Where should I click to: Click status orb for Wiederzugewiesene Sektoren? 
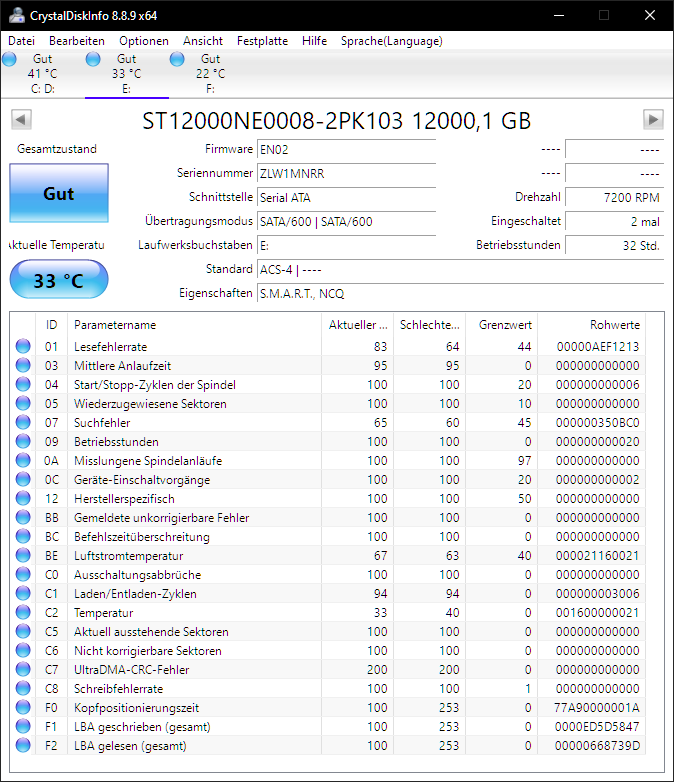click(x=23, y=403)
